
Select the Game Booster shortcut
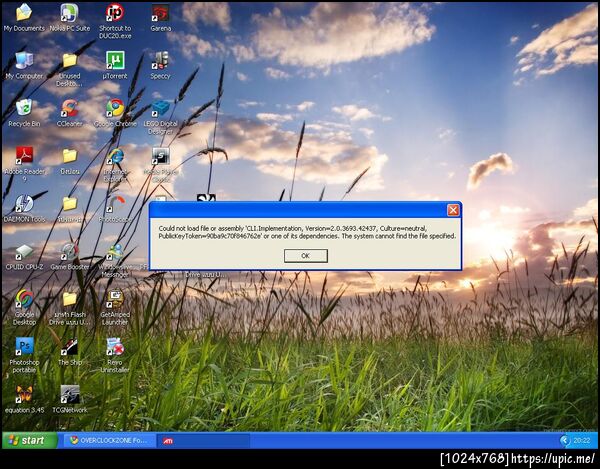pyautogui.click(x=70, y=256)
